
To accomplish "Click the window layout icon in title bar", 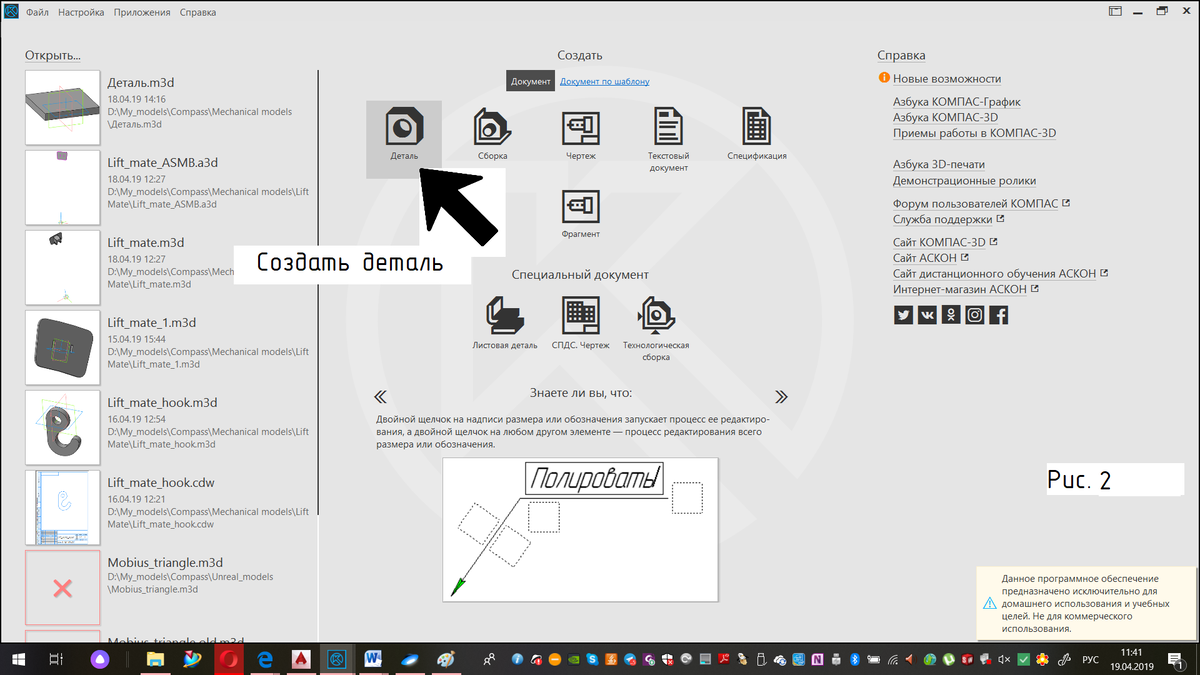I will pos(1116,11).
